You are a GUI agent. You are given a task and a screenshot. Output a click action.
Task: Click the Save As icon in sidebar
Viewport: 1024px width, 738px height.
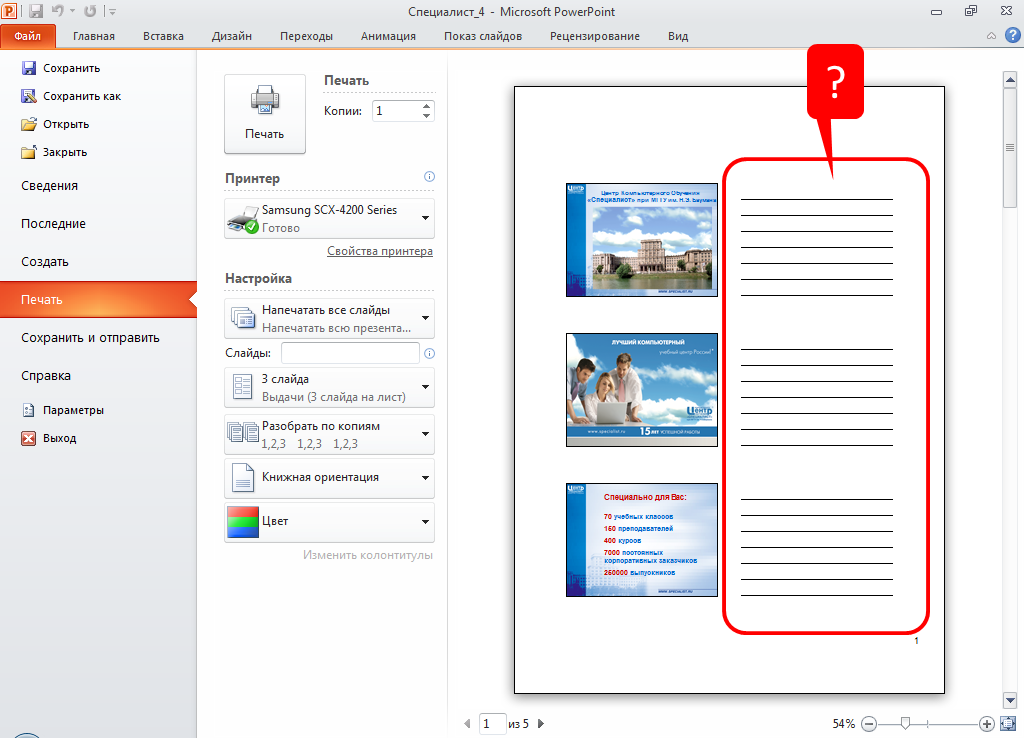(28, 96)
